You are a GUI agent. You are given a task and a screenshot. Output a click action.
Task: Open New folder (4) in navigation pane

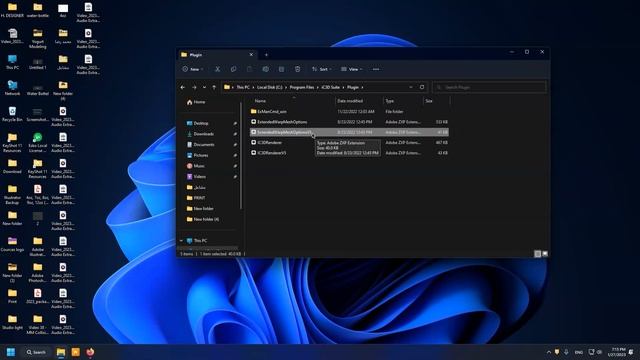[202, 219]
